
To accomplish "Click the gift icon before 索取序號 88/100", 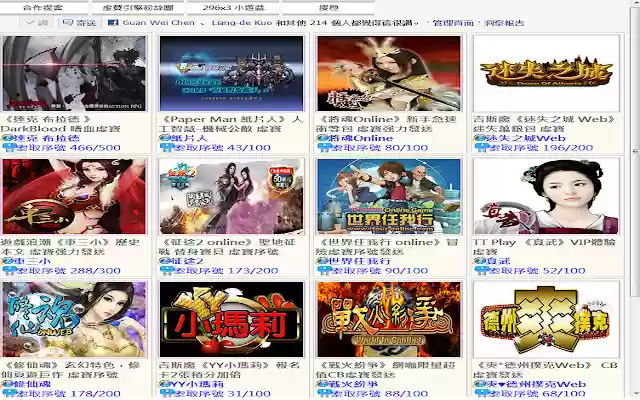I will tap(324, 394).
